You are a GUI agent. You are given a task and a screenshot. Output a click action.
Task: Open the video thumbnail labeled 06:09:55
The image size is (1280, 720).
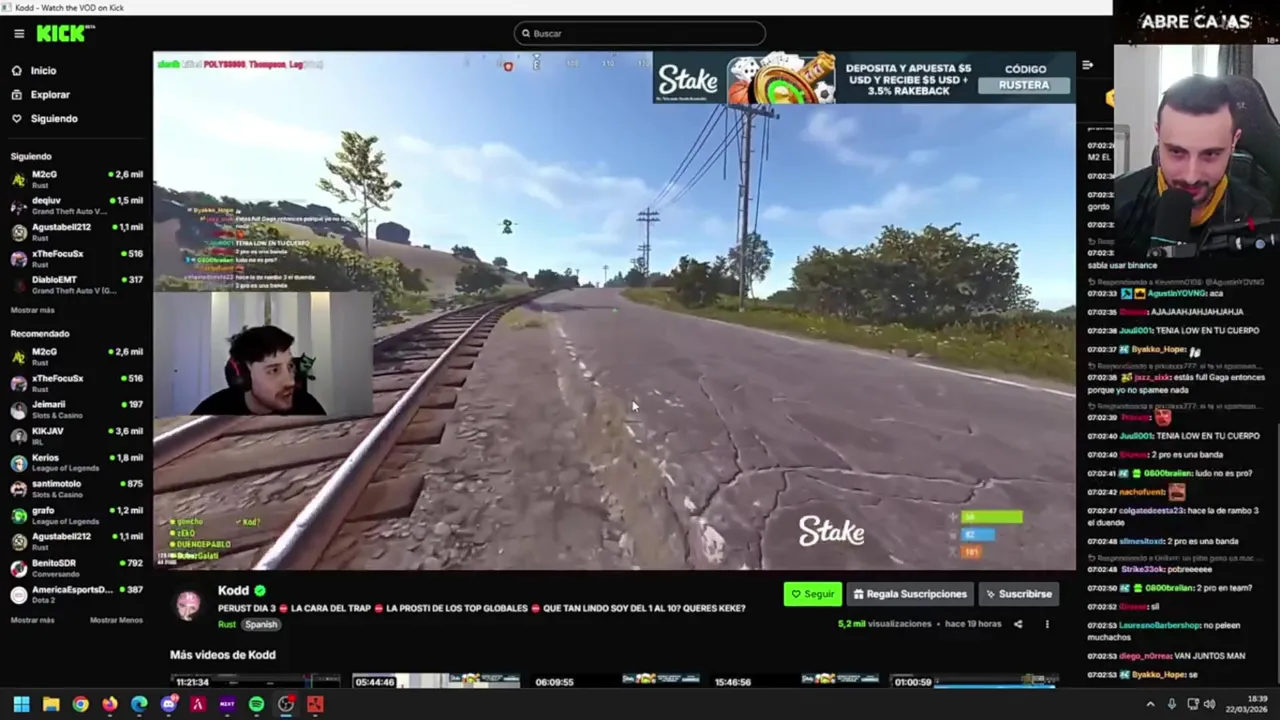point(615,681)
